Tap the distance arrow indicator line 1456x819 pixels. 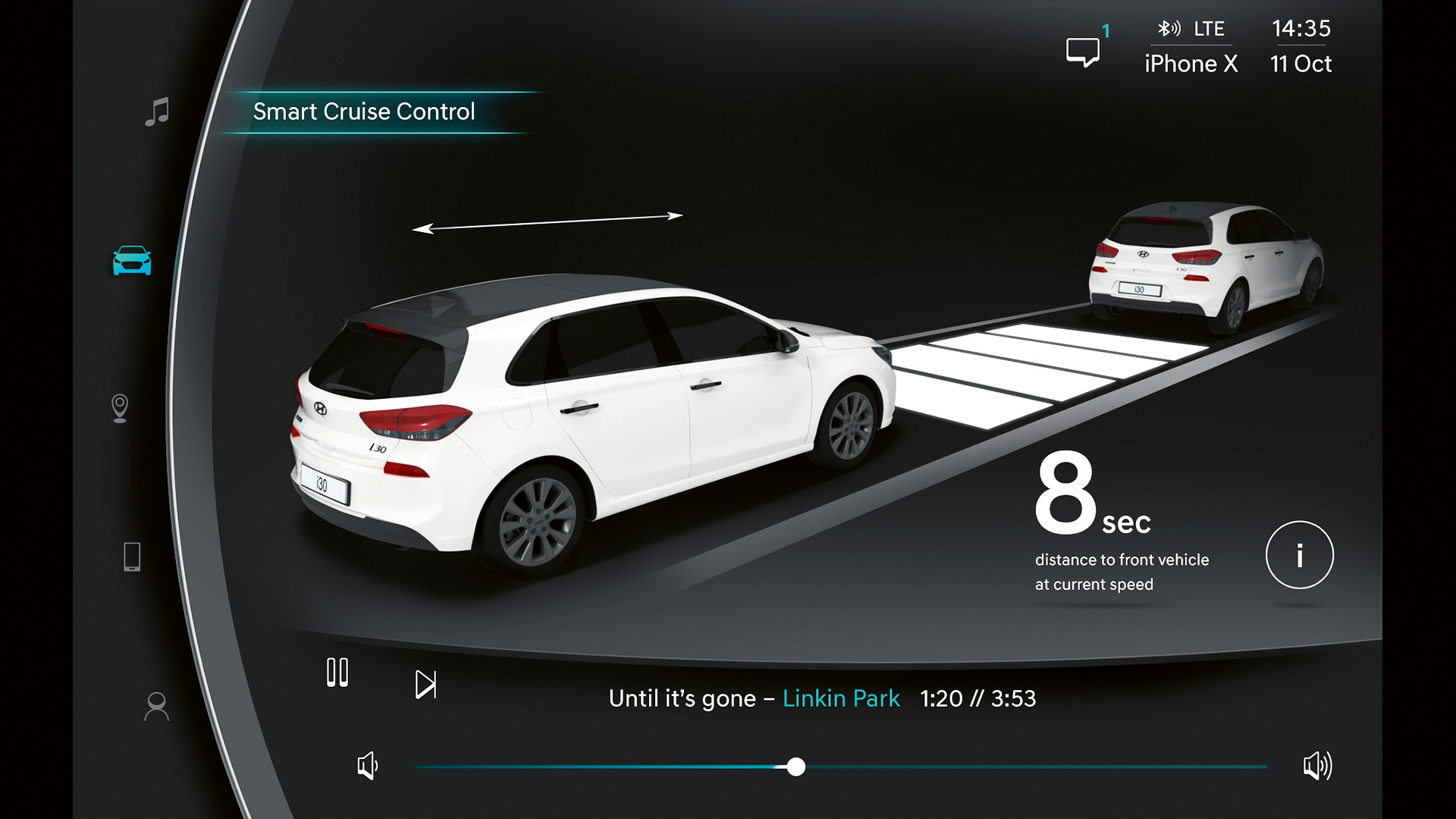[x=548, y=222]
